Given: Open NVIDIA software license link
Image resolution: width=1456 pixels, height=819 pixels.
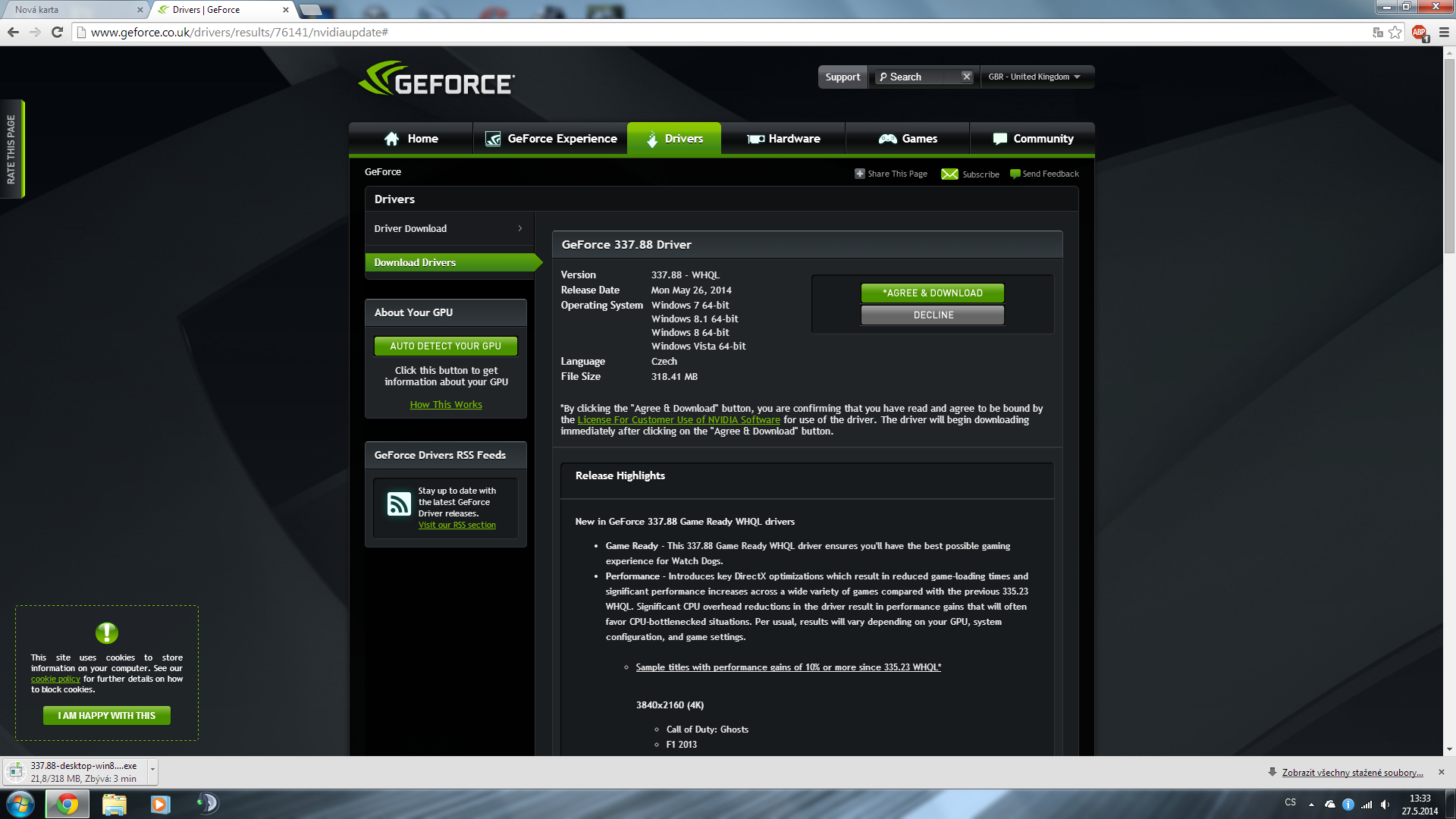Looking at the screenshot, I should [x=678, y=420].
